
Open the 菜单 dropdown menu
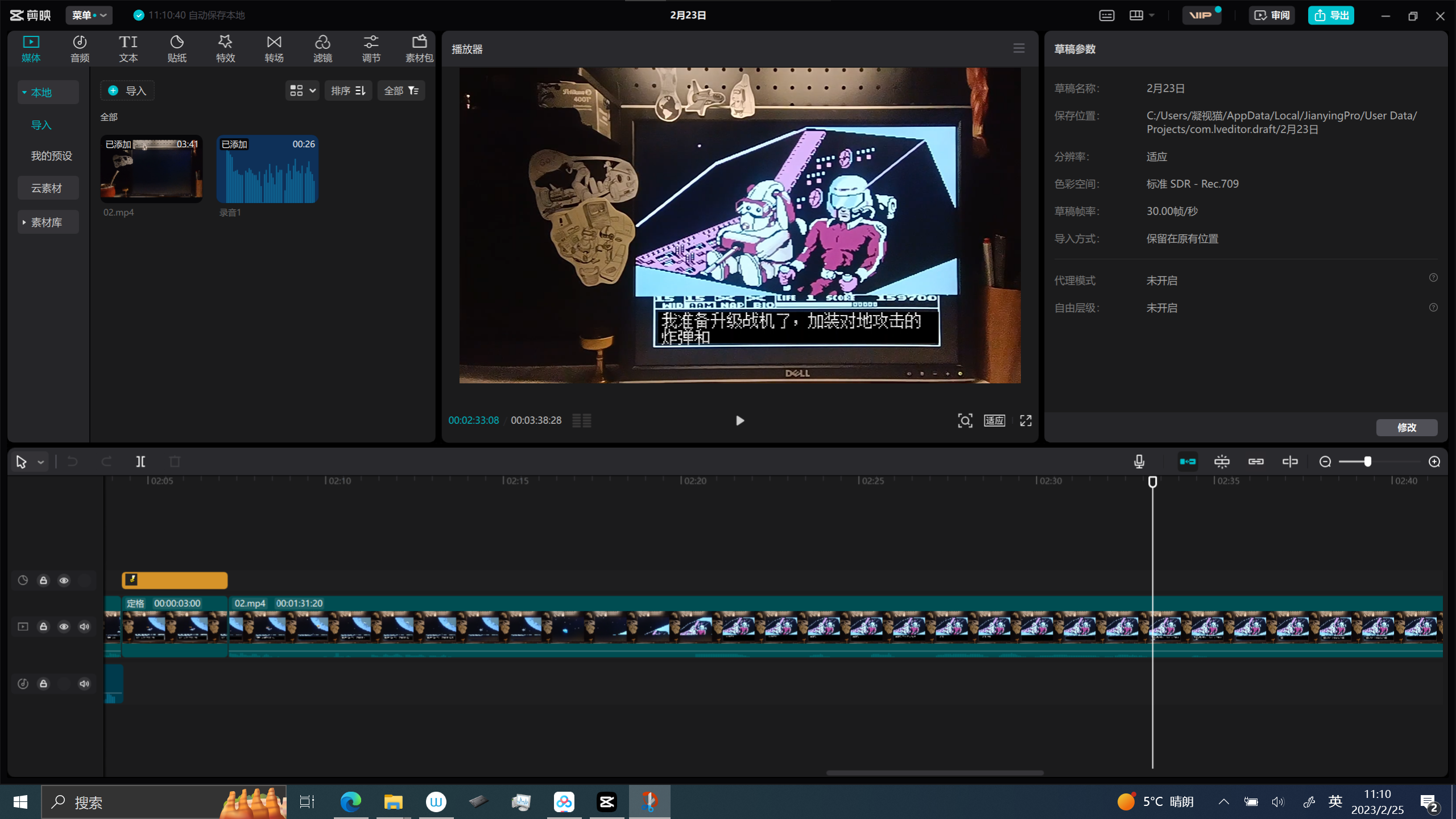point(89,15)
